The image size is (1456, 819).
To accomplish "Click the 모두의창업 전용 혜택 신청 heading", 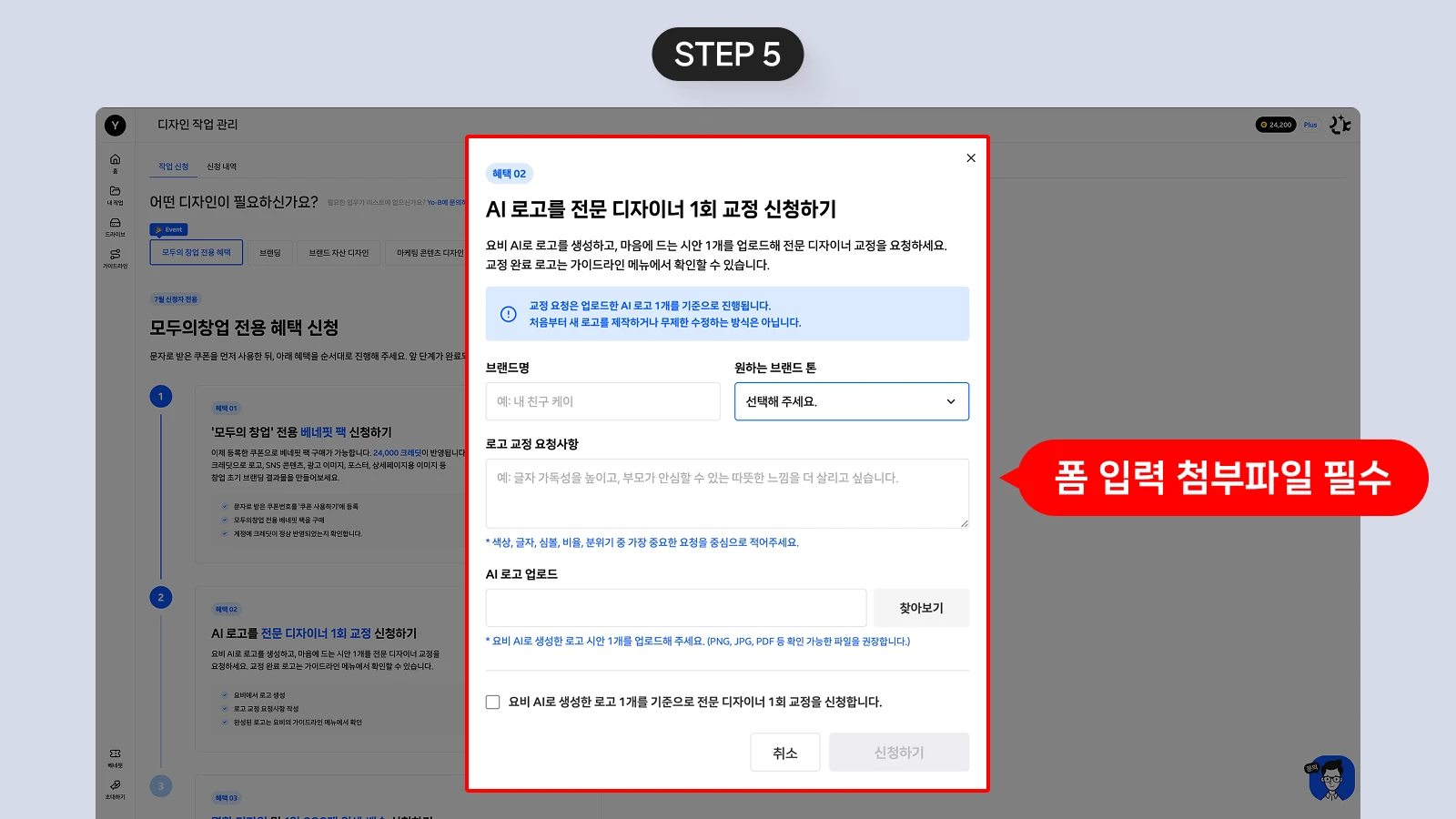I will [x=245, y=328].
